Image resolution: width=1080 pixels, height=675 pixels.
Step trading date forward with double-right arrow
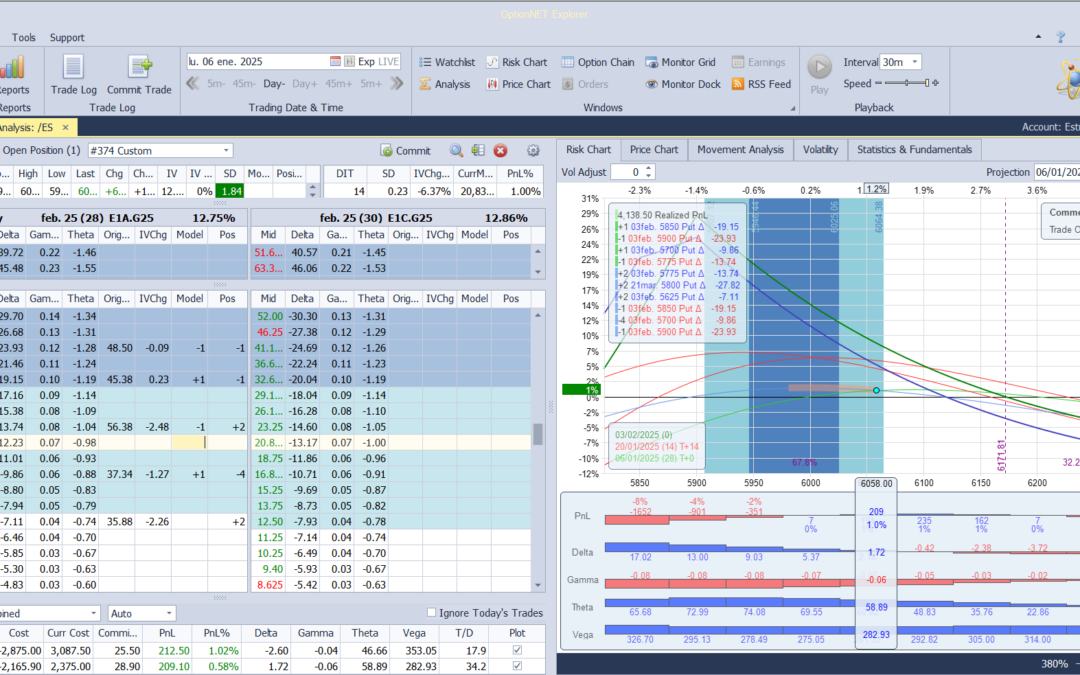(397, 83)
